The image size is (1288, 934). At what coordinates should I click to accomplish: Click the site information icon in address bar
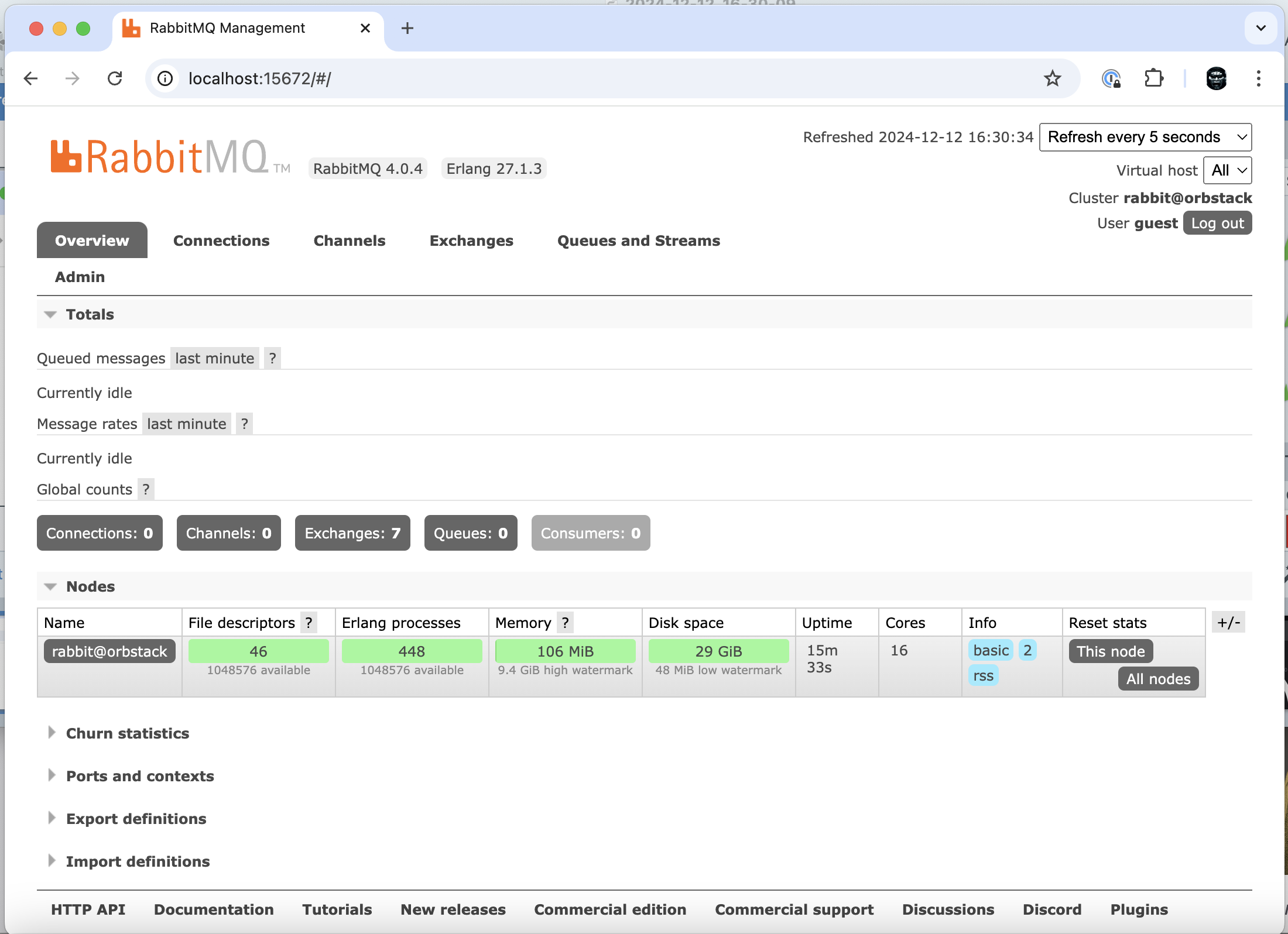coord(166,78)
